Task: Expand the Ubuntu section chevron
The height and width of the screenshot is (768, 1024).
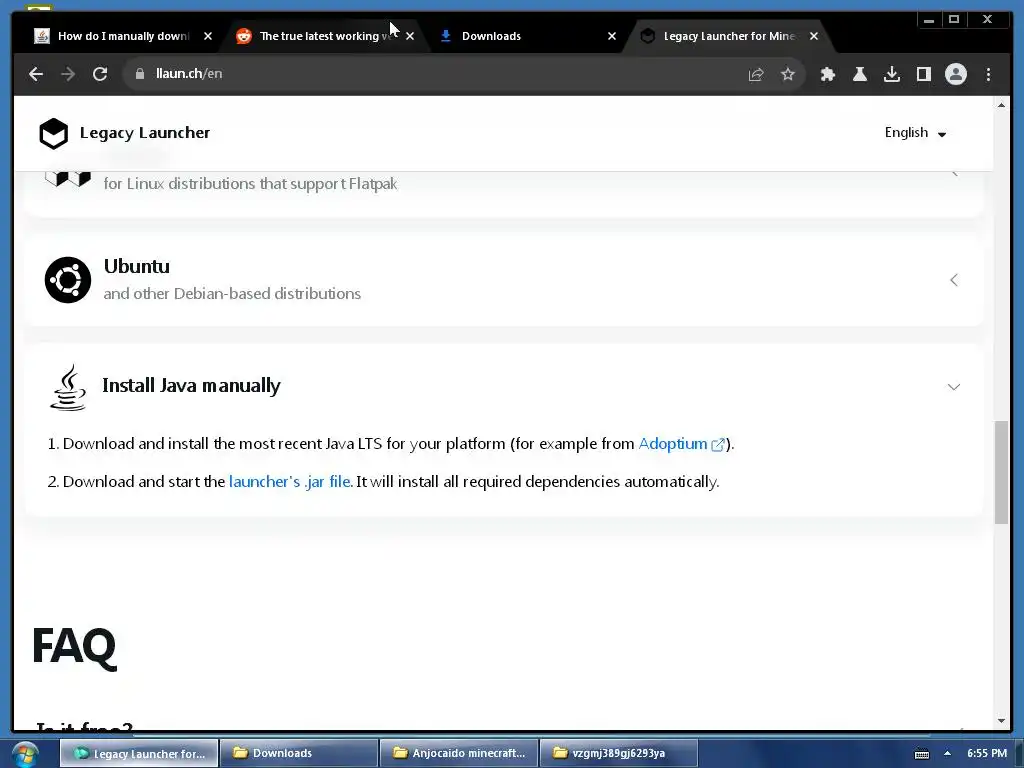Action: pyautogui.click(x=953, y=280)
